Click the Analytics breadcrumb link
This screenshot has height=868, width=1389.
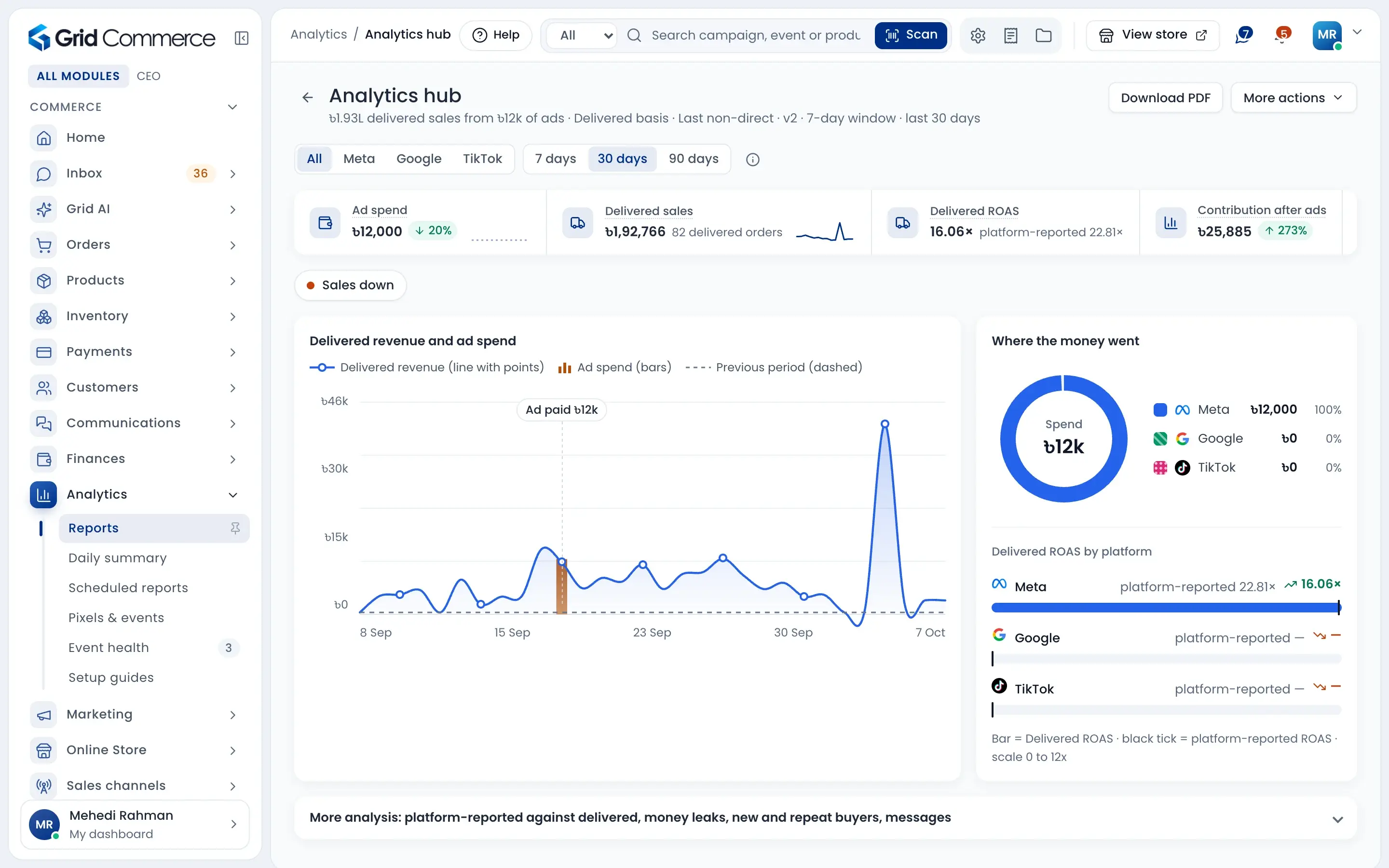click(x=318, y=34)
